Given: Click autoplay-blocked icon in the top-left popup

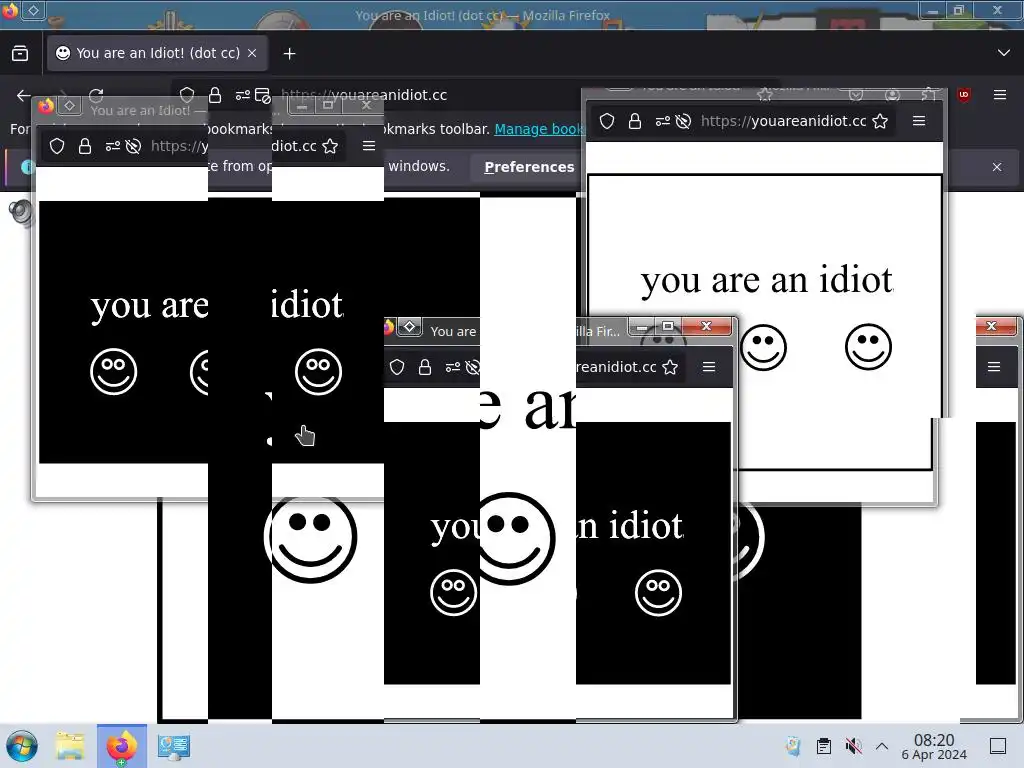Looking at the screenshot, I should 133,146.
